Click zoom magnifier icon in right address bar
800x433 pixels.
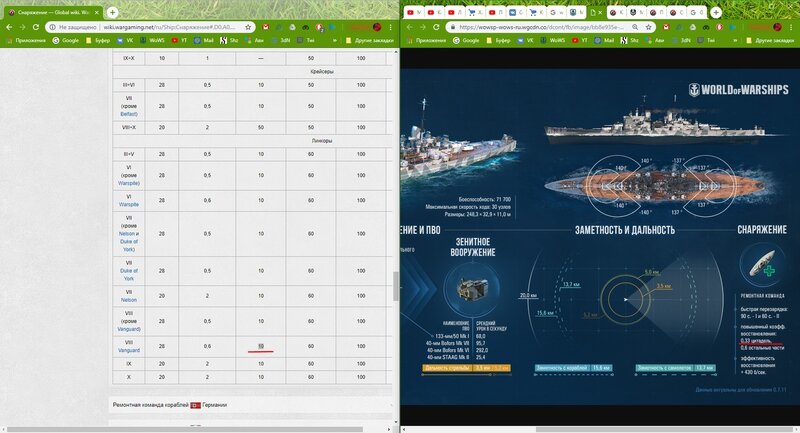[x=635, y=27]
